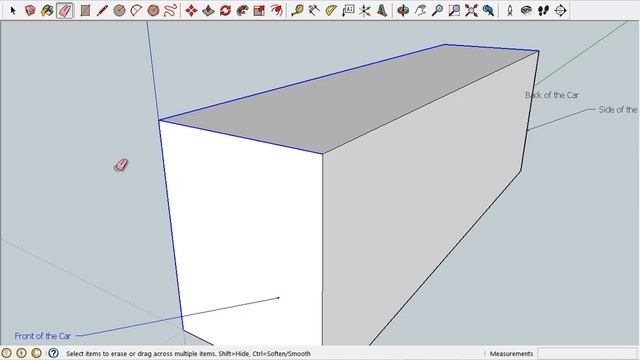Pick the Protractor tool
640x360 pixels.
point(331,11)
